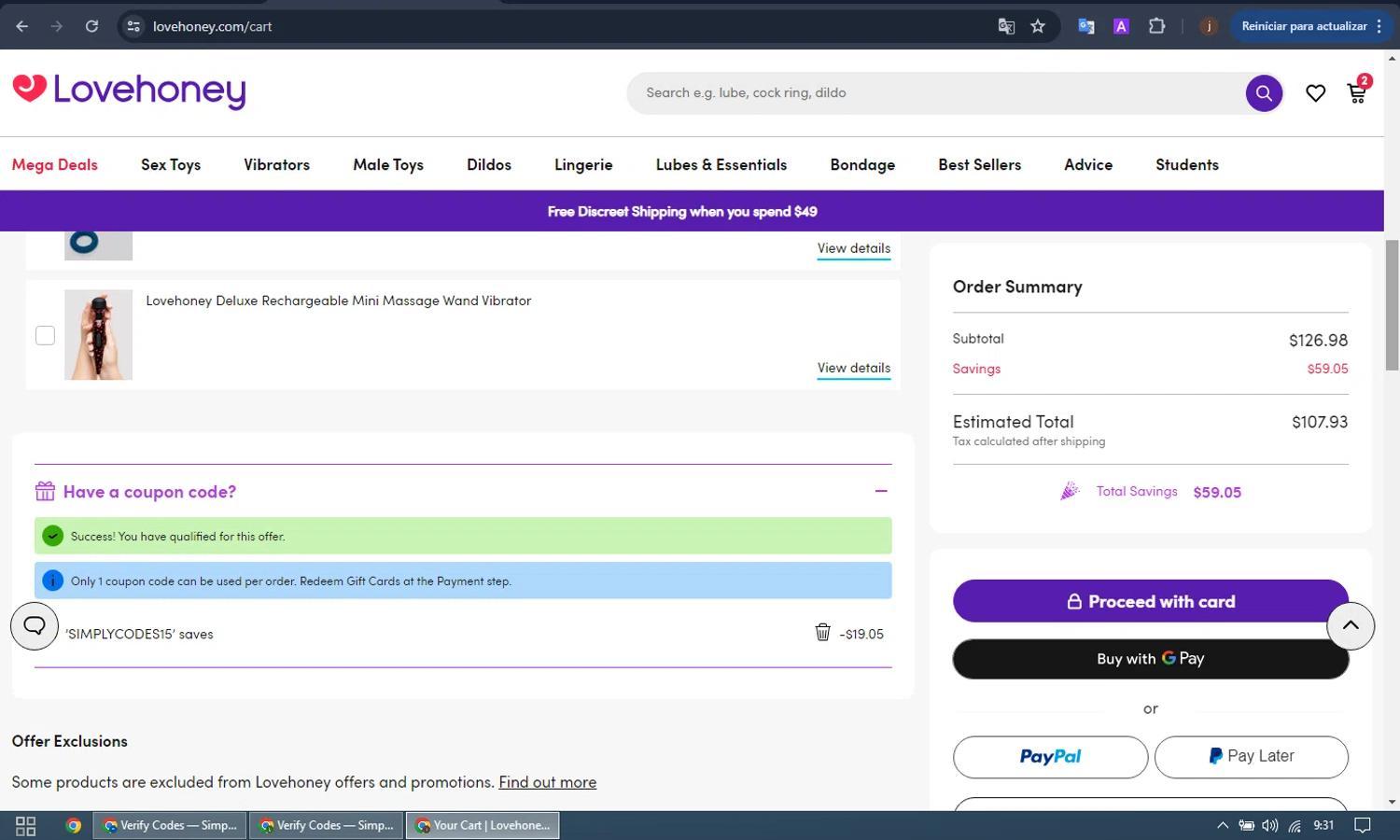This screenshot has width=1400, height=840.
Task: Click the page vertical scrollbar thumb
Action: tap(1392, 305)
